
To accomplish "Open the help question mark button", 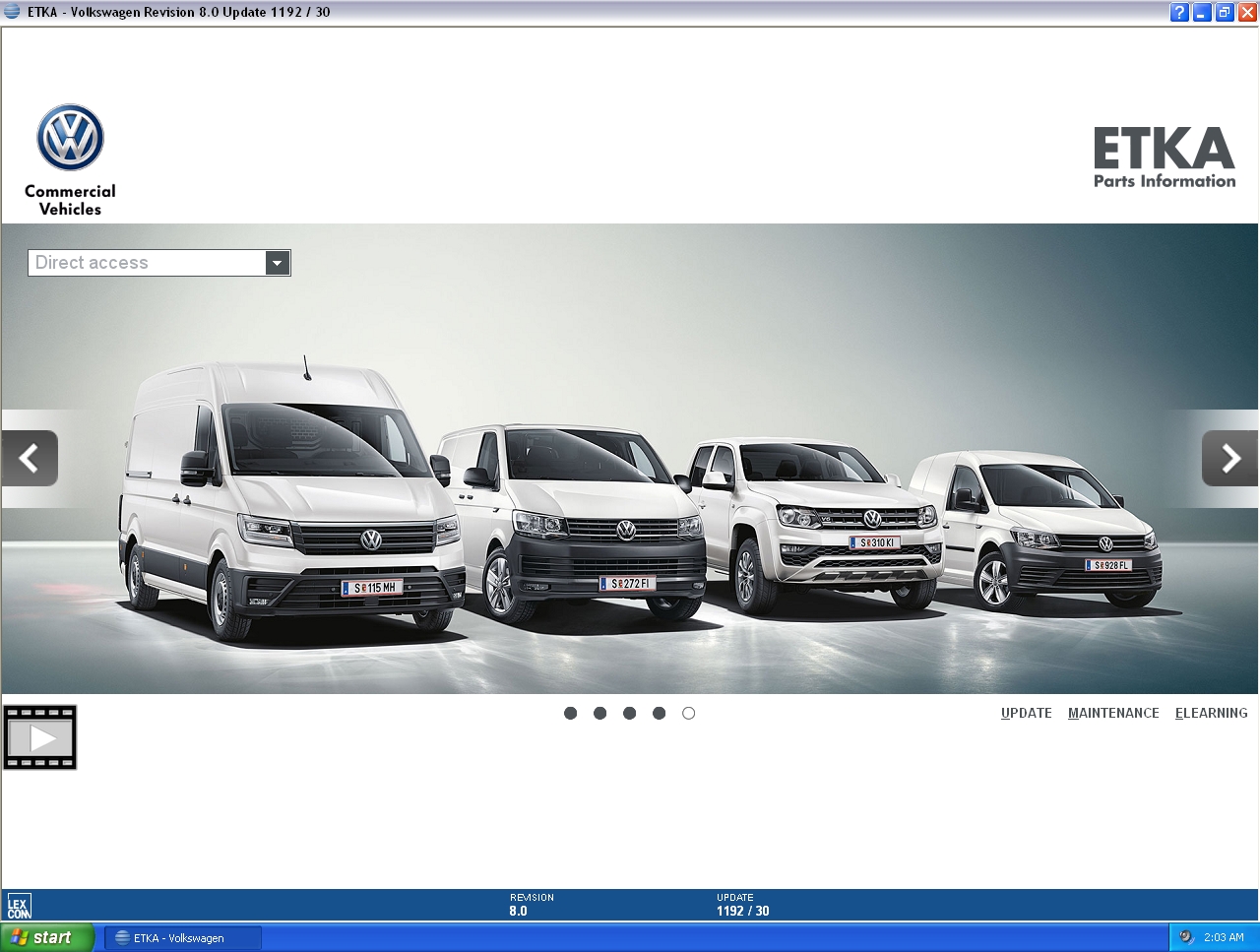I will (1179, 13).
